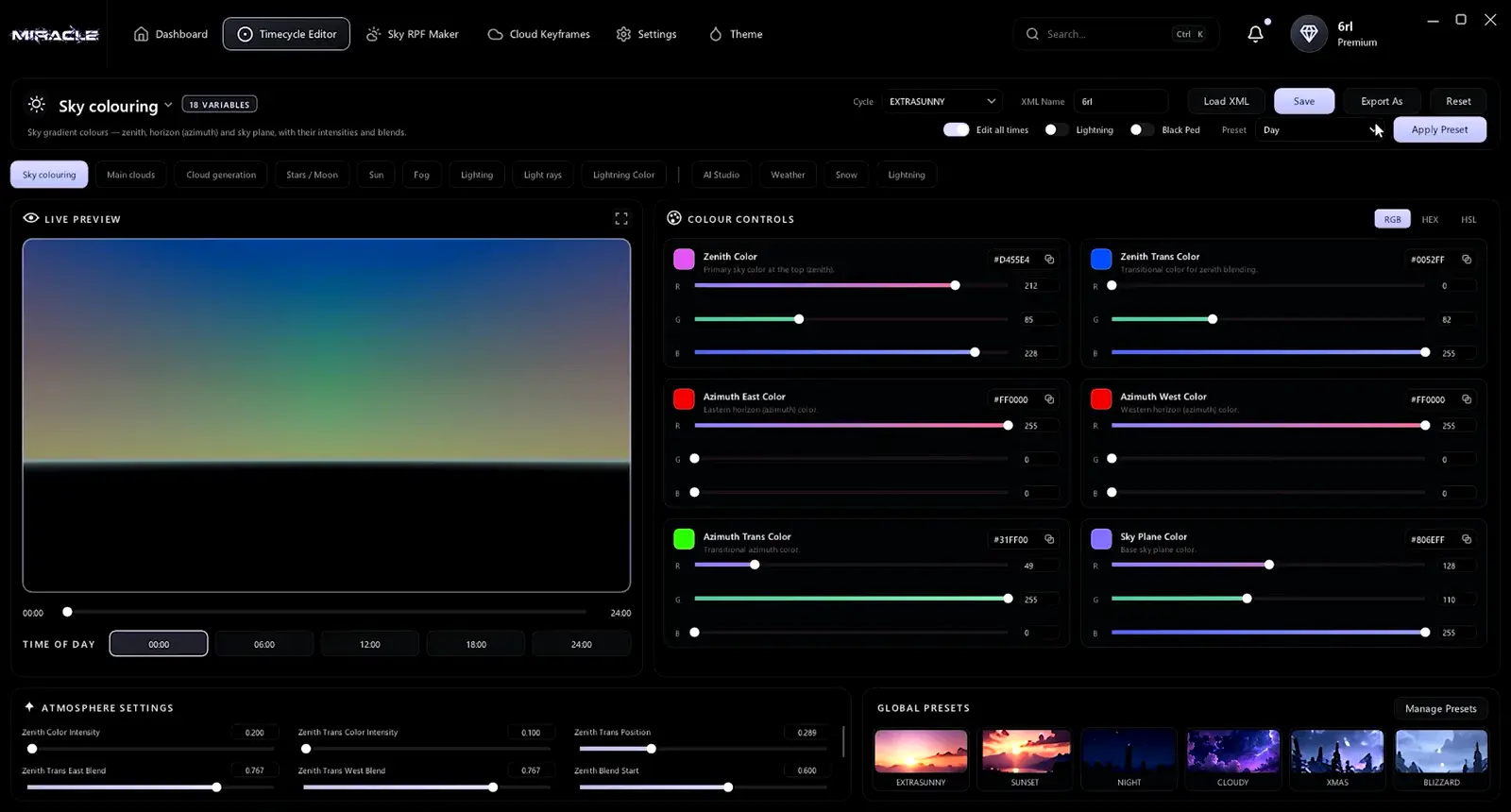The width and height of the screenshot is (1511, 812).
Task: Copy the Sky Plane Color hex value
Action: [1467, 538]
